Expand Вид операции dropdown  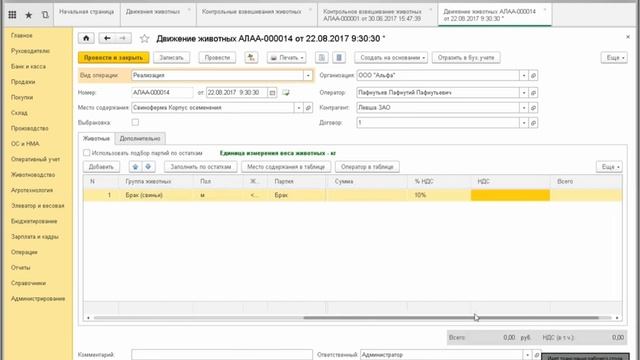point(308,76)
